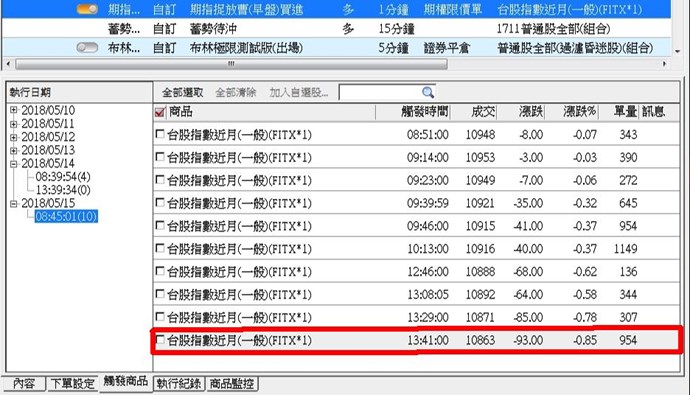Collapse the 2018/05/14 date node

point(14,164)
